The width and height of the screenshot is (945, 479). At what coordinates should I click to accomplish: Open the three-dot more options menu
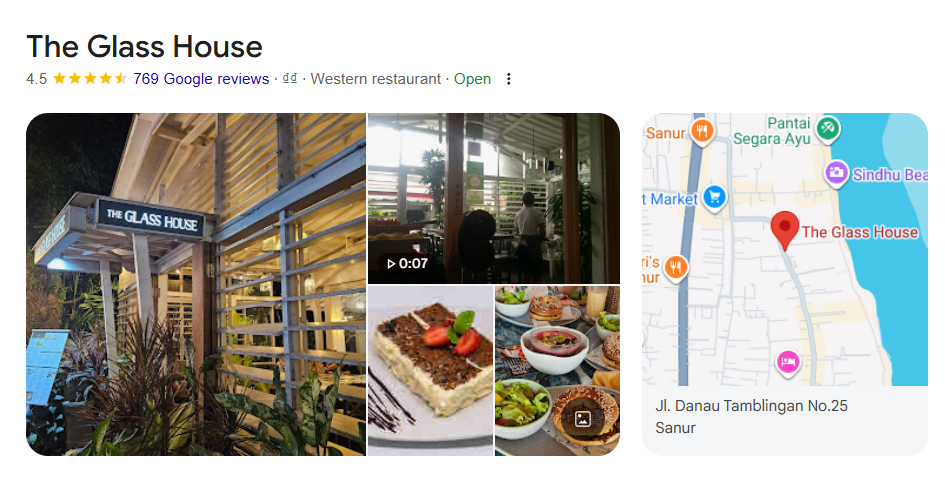(x=509, y=79)
